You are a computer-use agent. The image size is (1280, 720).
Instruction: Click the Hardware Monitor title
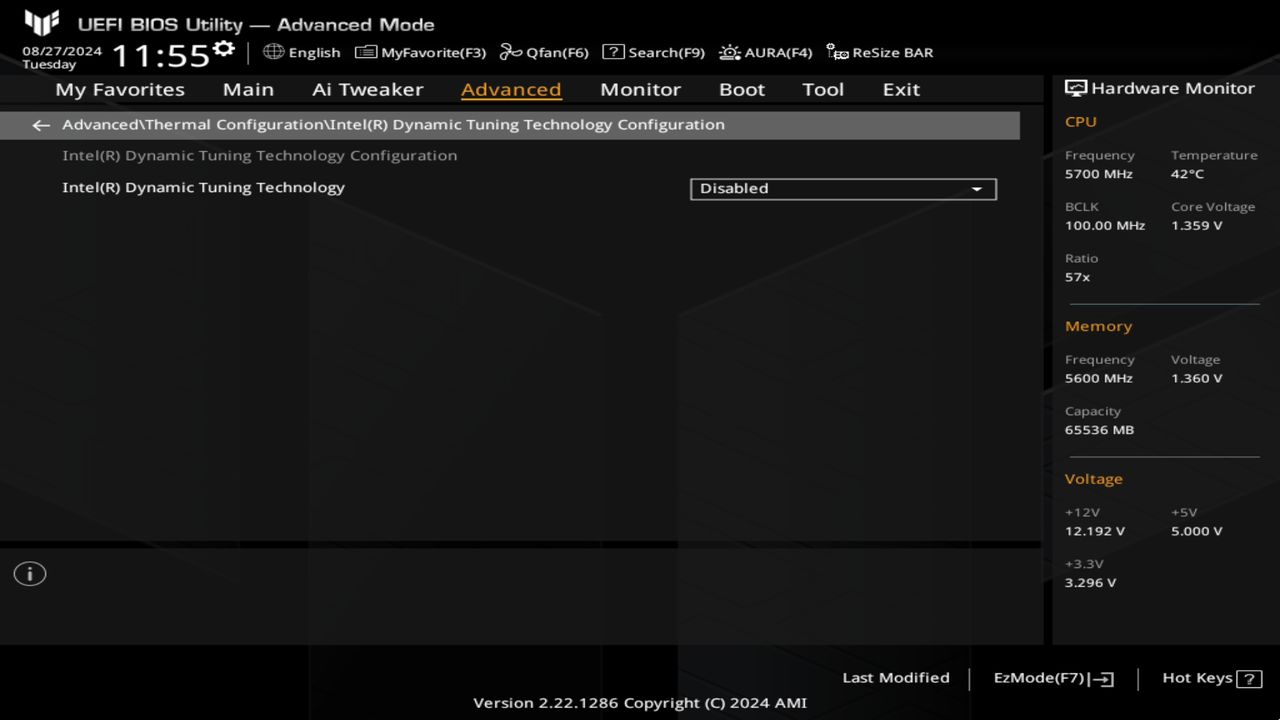[x=1172, y=88]
